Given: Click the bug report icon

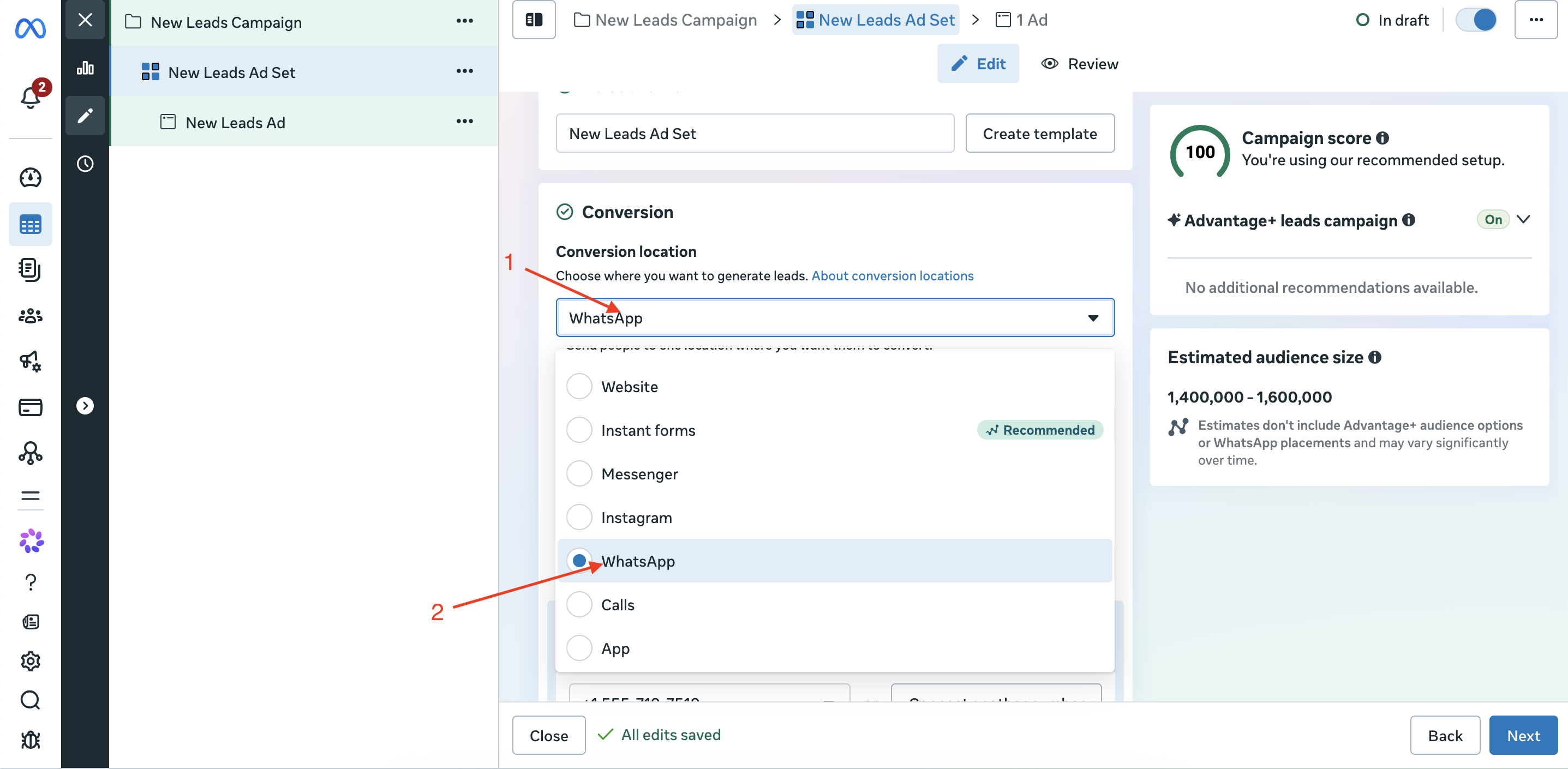Looking at the screenshot, I should pos(31,740).
